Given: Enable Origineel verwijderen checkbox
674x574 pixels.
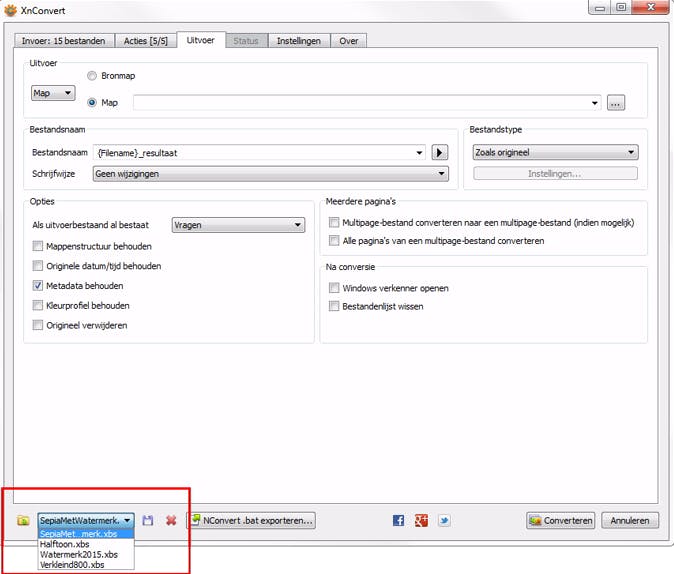Looking at the screenshot, I should [38, 325].
